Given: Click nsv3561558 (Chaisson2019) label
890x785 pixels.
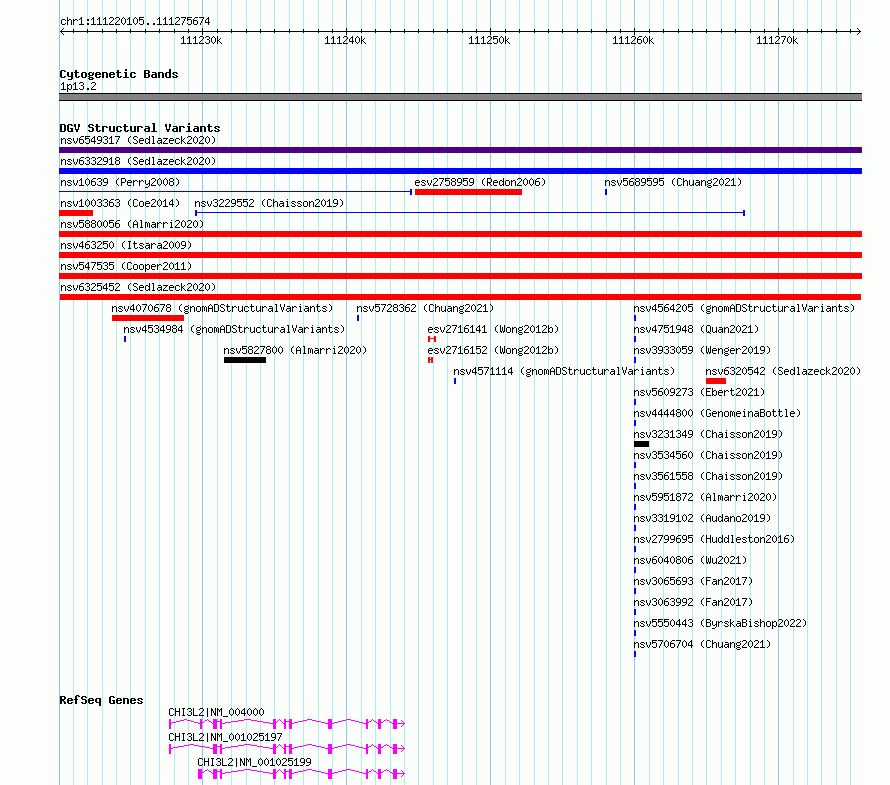Looking at the screenshot, I should [x=708, y=476].
